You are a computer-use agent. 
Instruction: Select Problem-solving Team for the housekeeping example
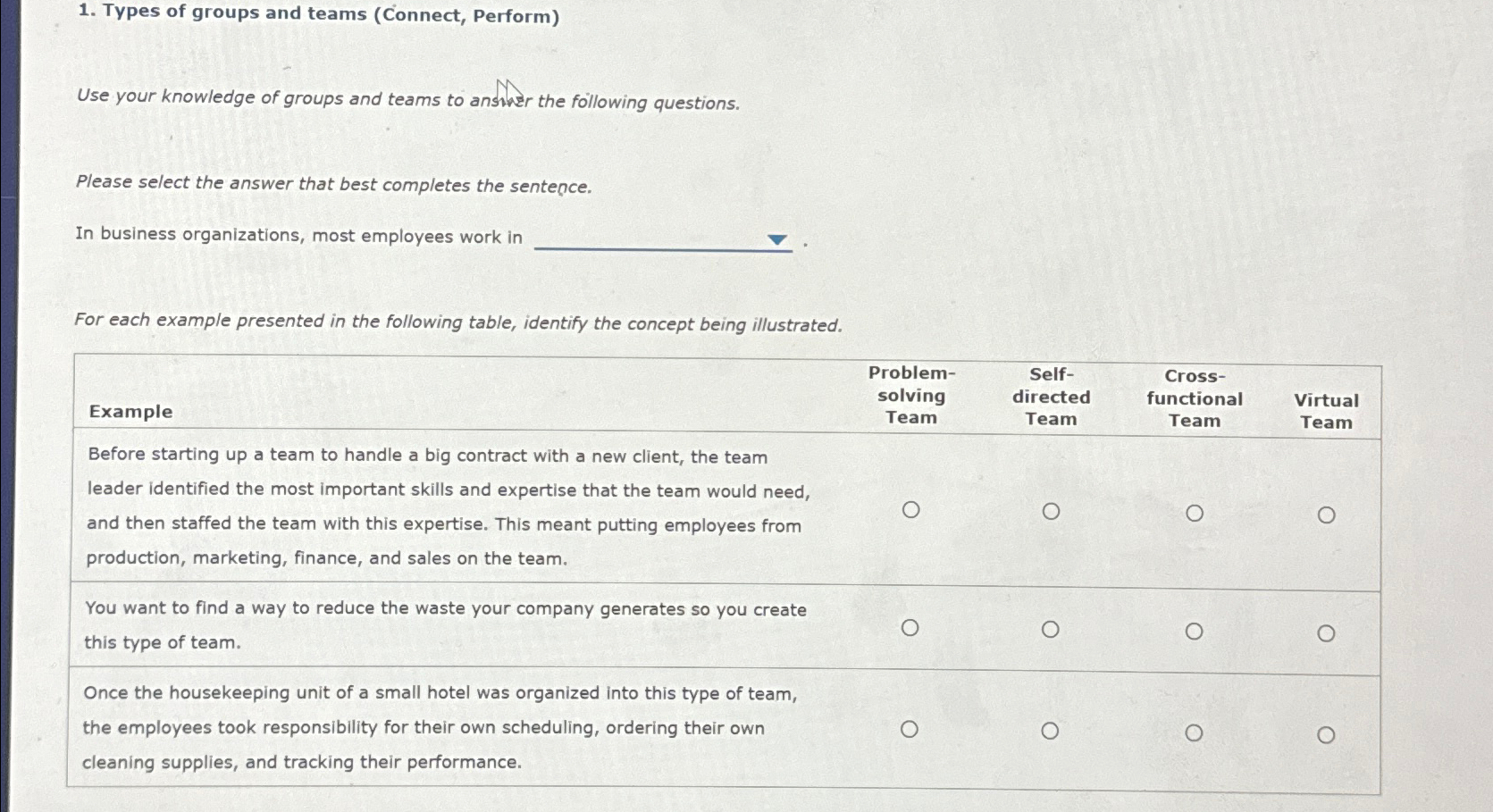coord(911,729)
